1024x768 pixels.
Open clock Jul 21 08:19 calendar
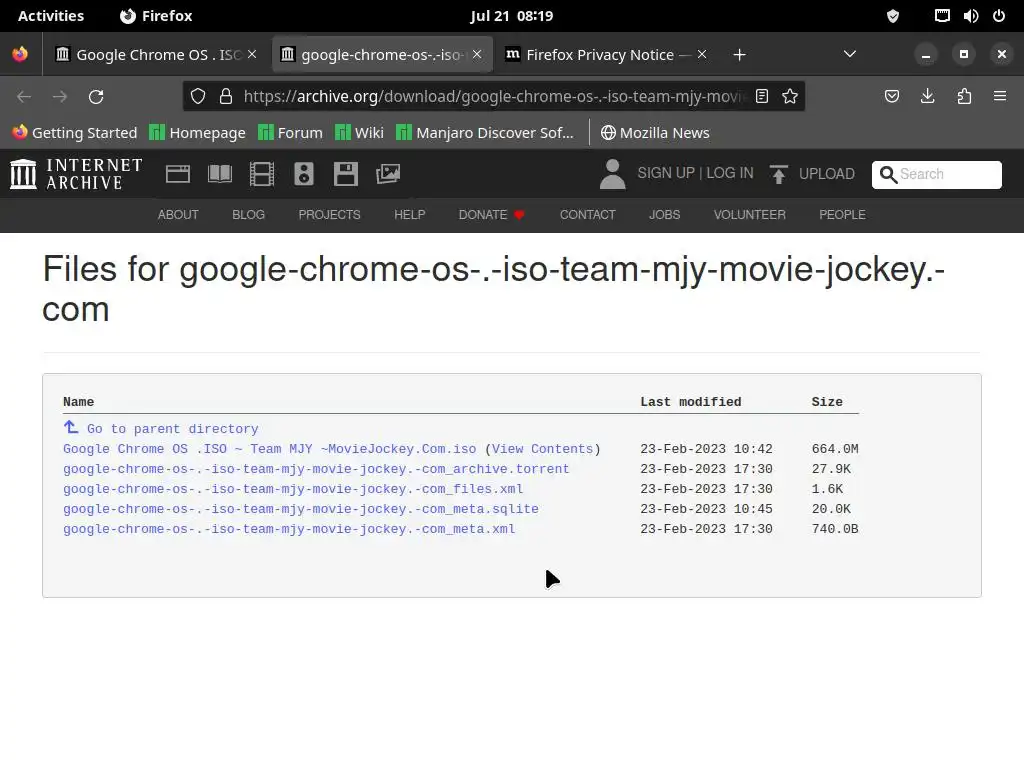click(511, 16)
